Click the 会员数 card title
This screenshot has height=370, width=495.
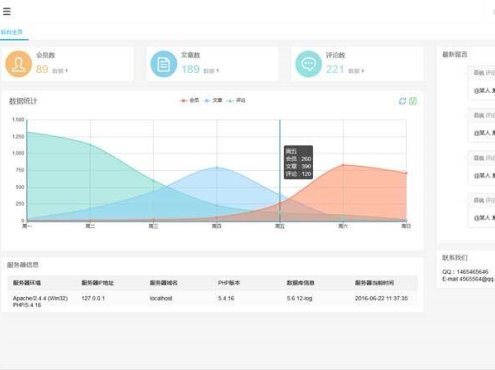[46, 55]
